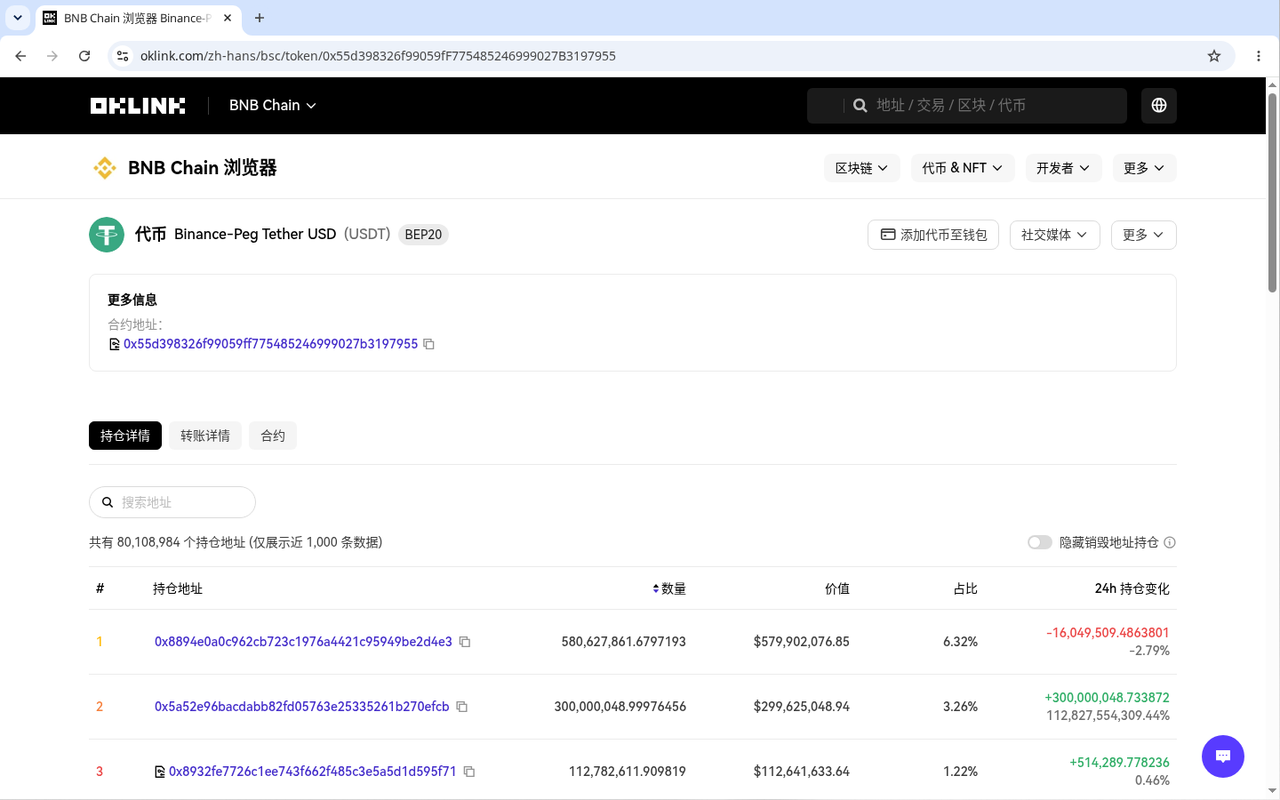Expand the 社交媒体 dropdown
This screenshot has height=800, width=1280.
[1055, 235]
